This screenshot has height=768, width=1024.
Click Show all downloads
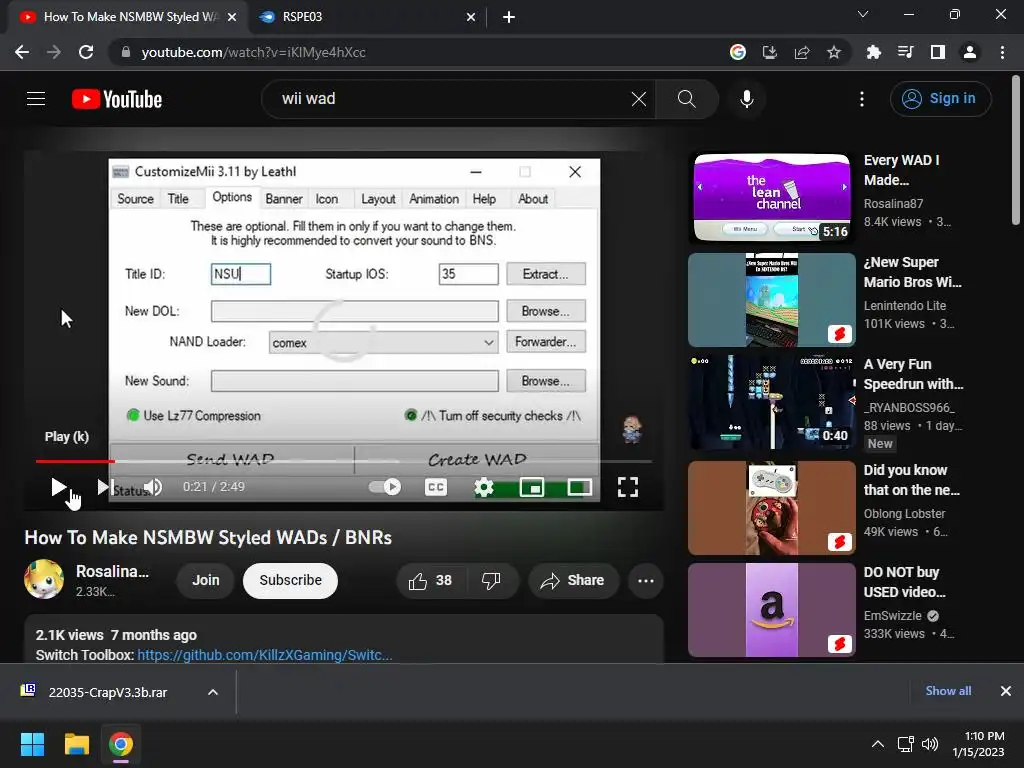click(x=948, y=691)
